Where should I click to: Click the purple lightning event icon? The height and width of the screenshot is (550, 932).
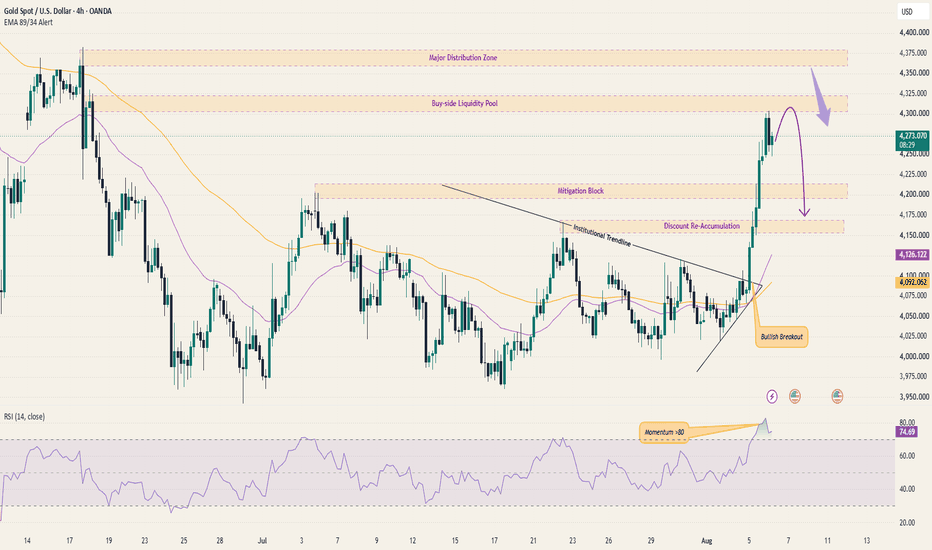tap(772, 396)
